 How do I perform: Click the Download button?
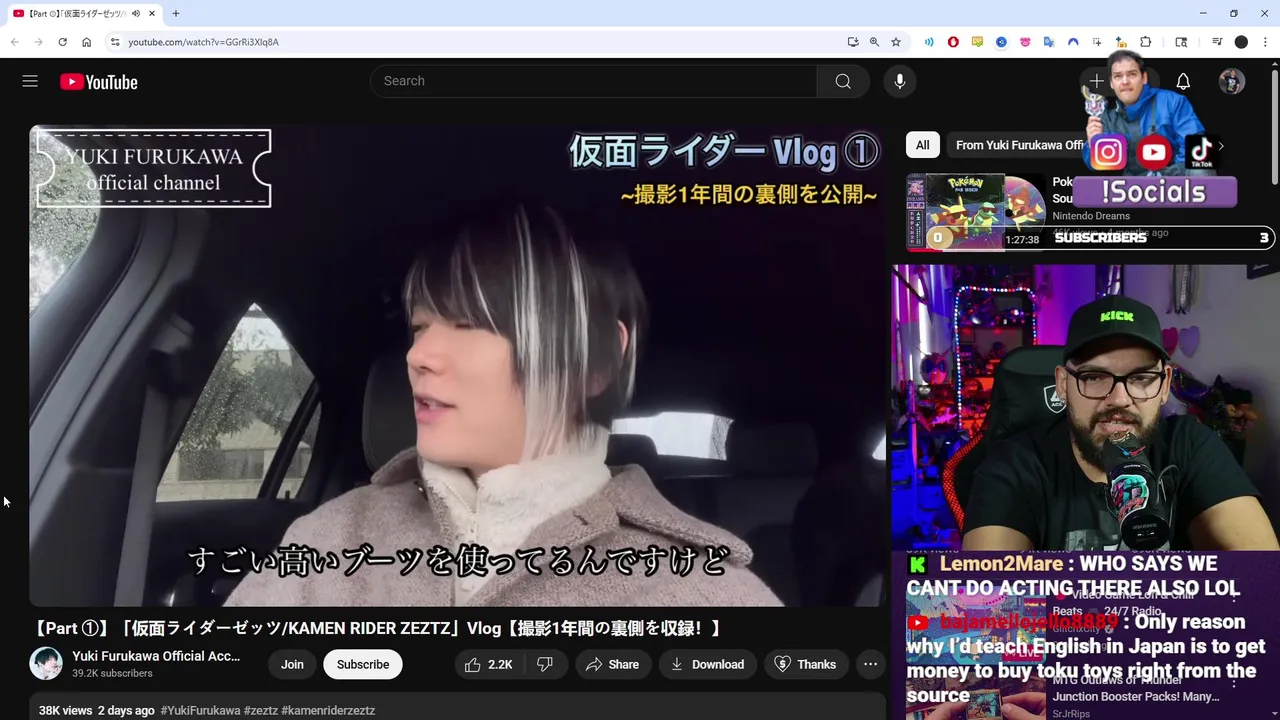707,664
